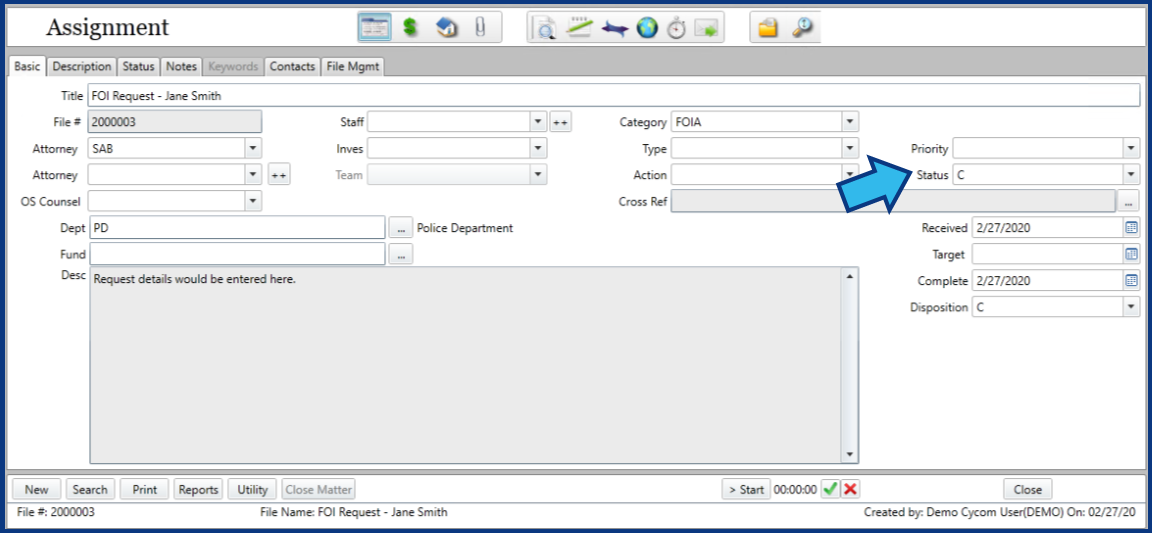This screenshot has width=1153, height=534.
Task: Open calendar picker for Target date
Action: (1131, 254)
